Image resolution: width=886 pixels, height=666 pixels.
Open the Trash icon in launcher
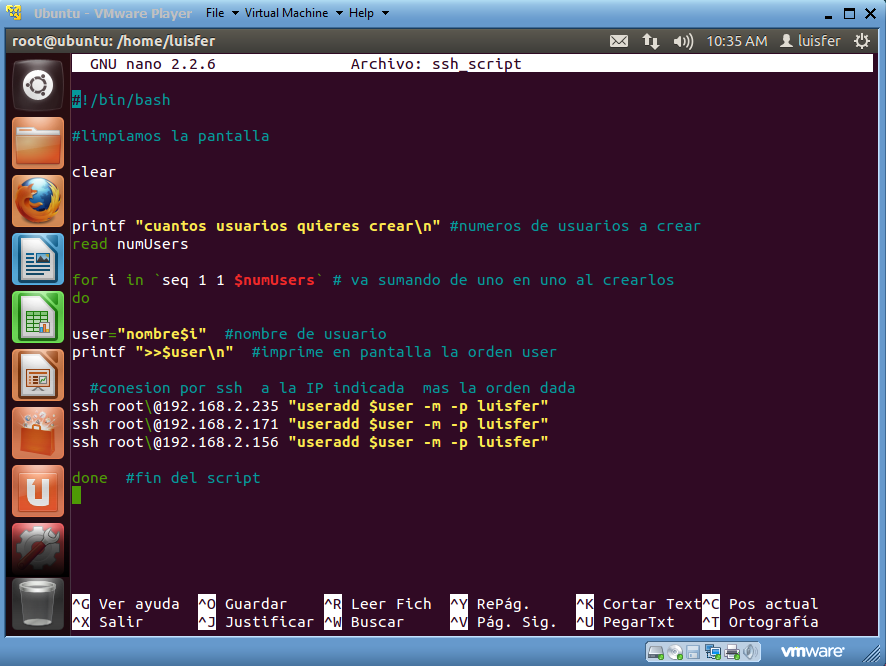coord(37,603)
